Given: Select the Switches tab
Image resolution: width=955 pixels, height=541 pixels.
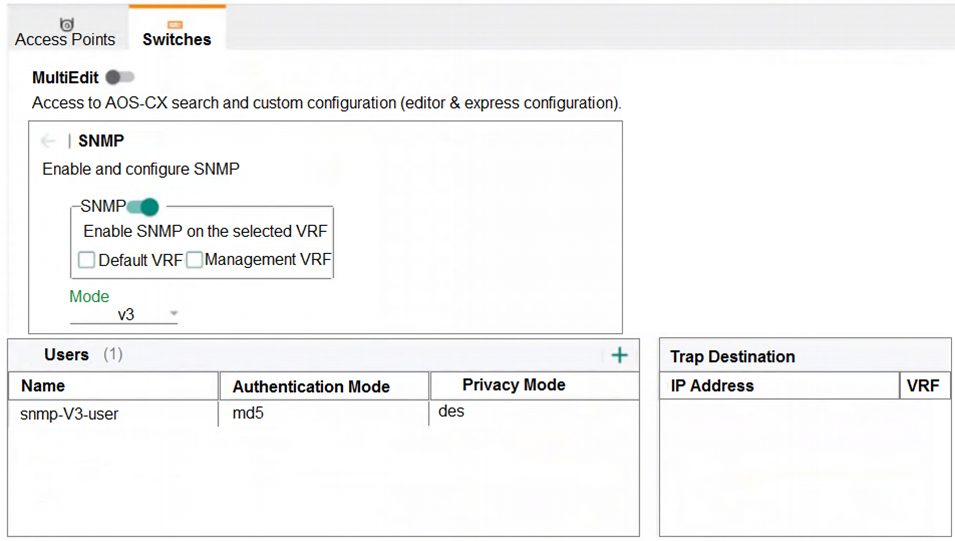Looking at the screenshot, I should click(177, 30).
